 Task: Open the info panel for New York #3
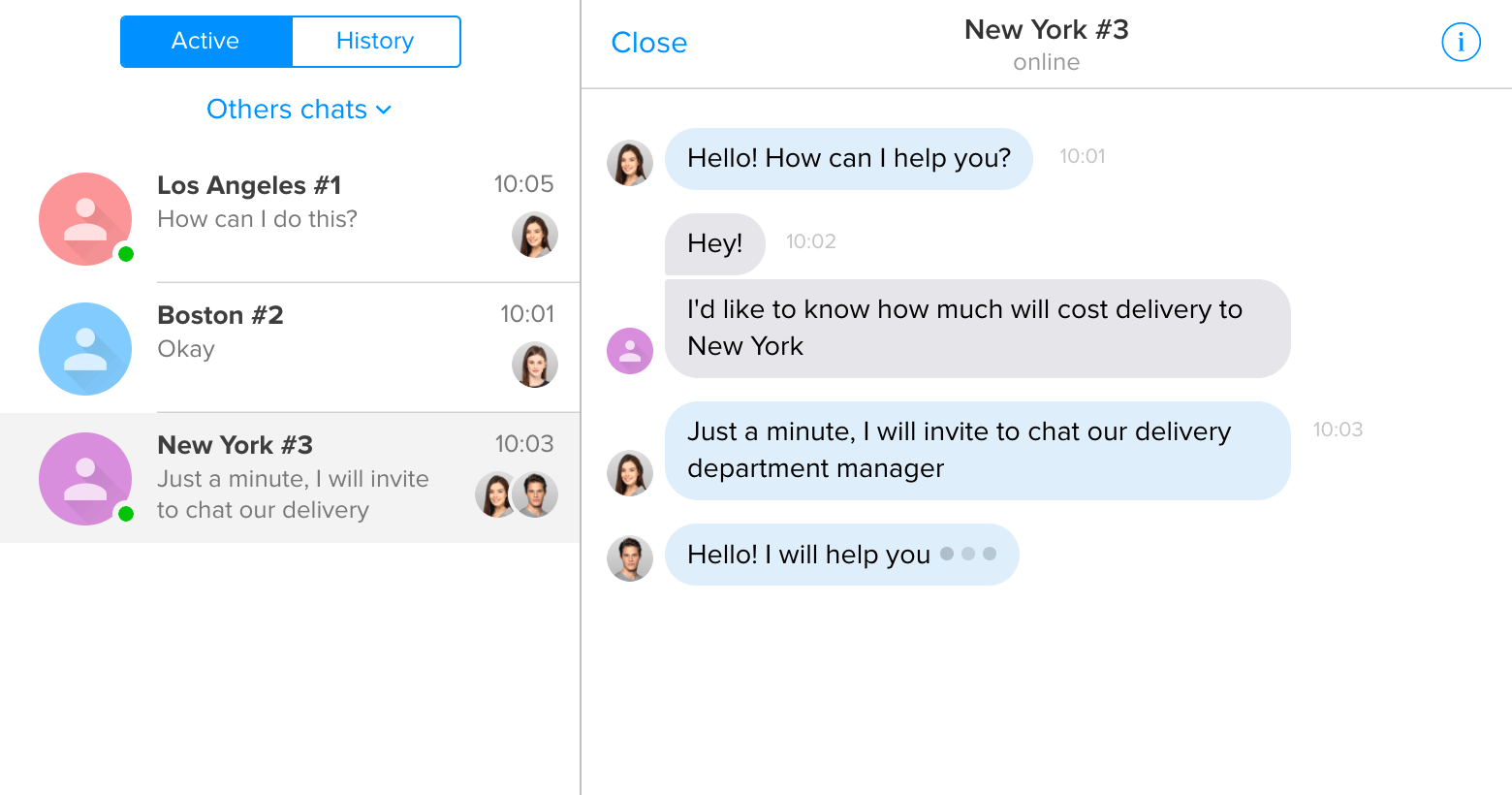1461,42
